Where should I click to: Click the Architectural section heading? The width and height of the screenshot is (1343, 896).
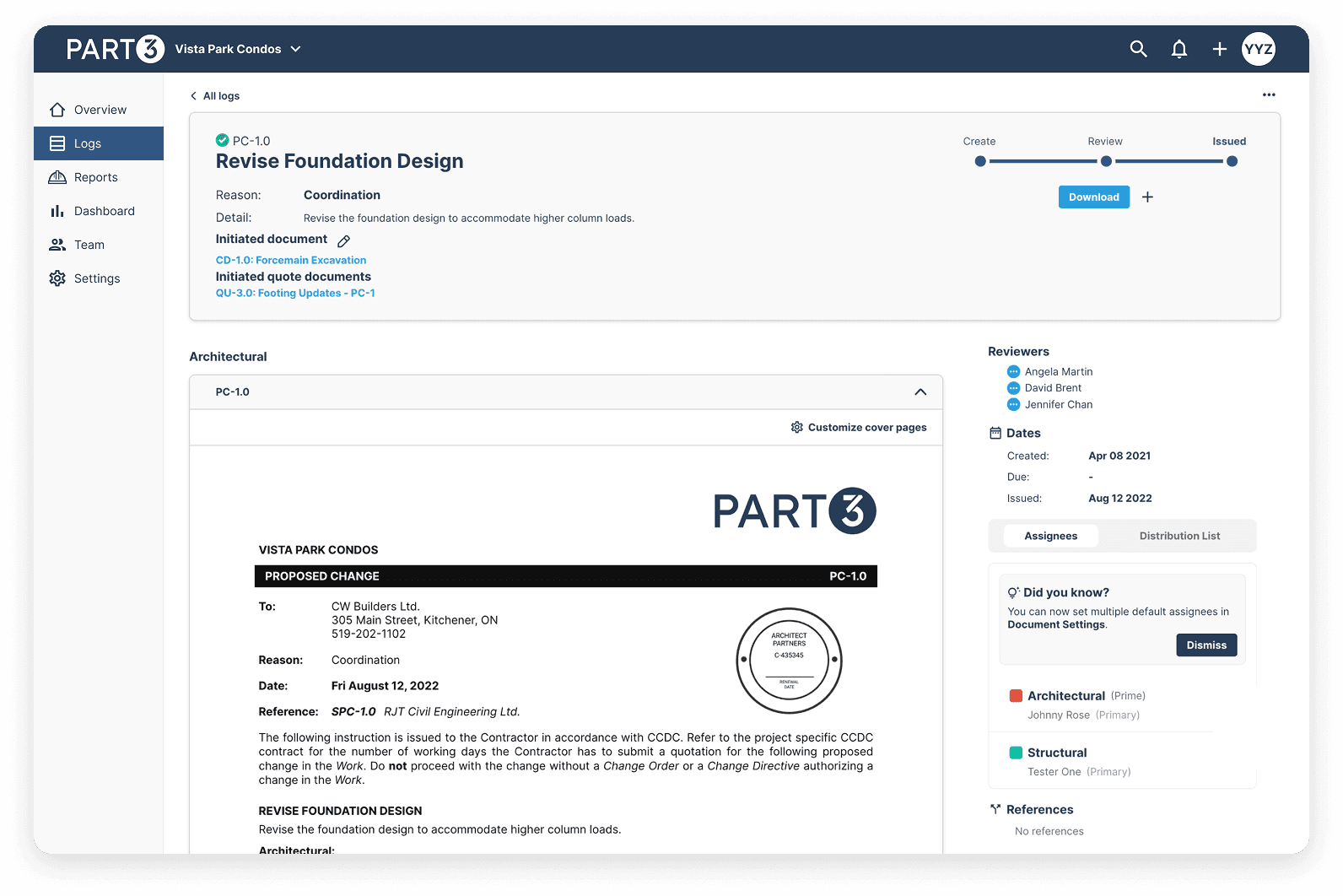coord(228,357)
